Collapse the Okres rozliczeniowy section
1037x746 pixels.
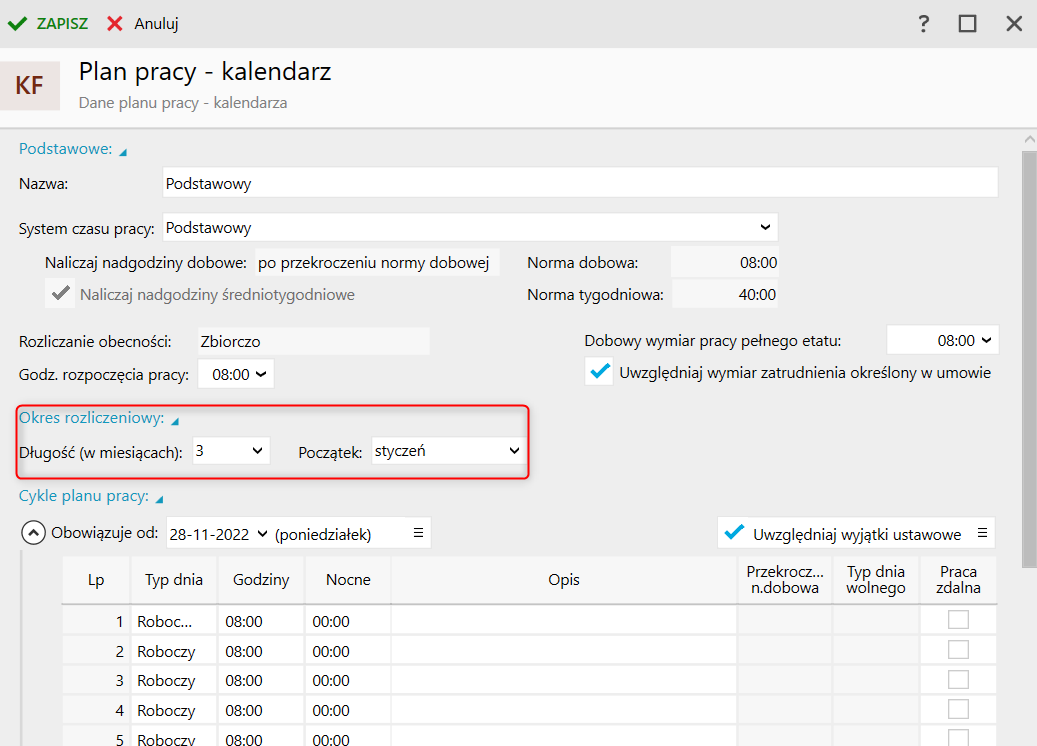[x=174, y=421]
